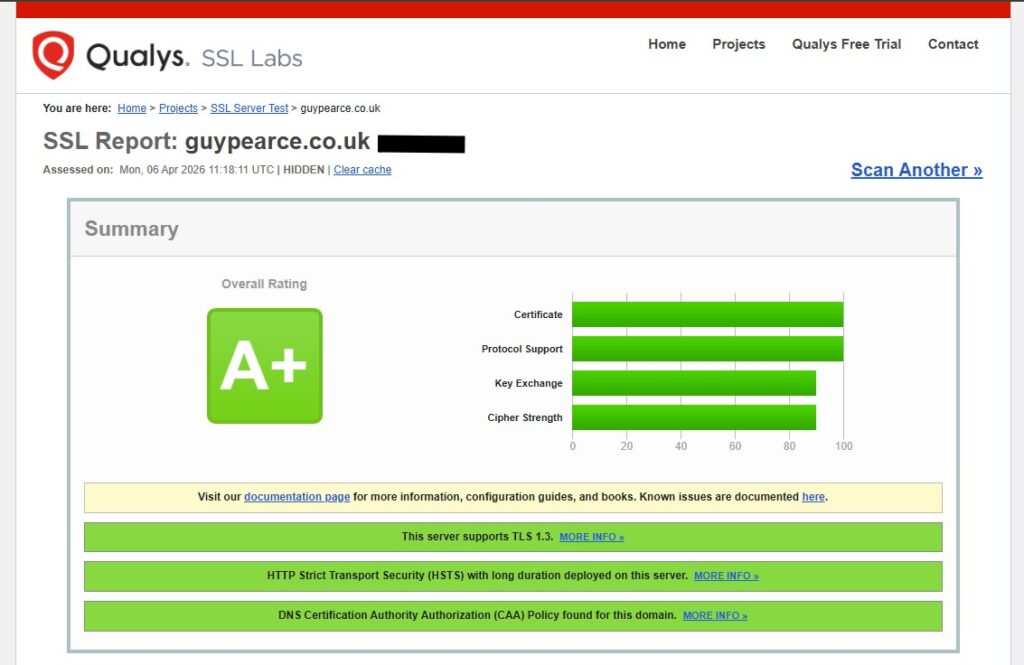1024x665 pixels.
Task: Open SSL Server Test breadcrumb link
Action: click(249, 108)
